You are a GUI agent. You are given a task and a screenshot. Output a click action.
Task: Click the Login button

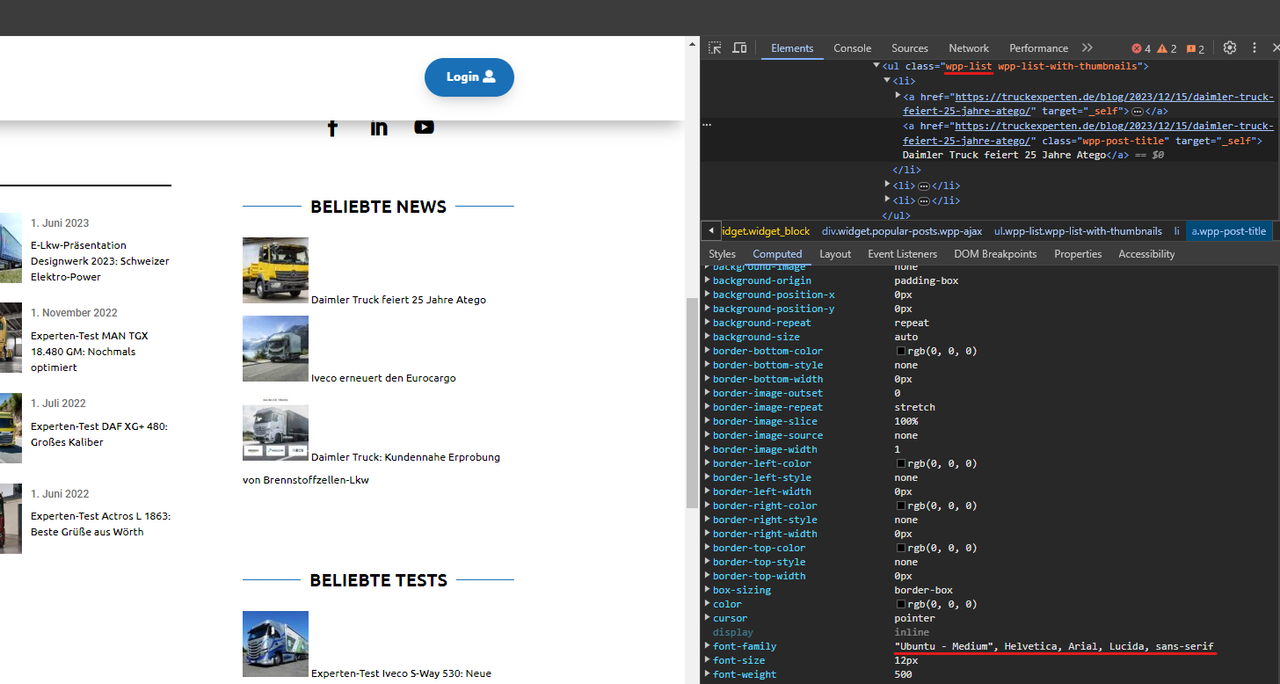pos(469,77)
